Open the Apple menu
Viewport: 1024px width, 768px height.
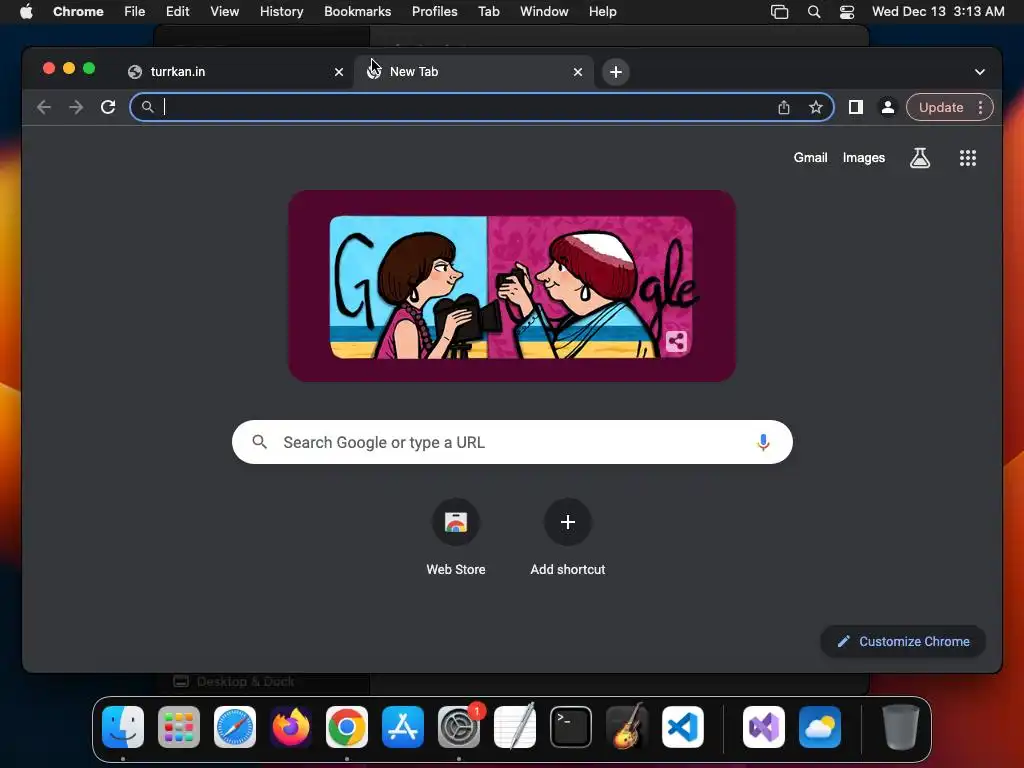26,12
